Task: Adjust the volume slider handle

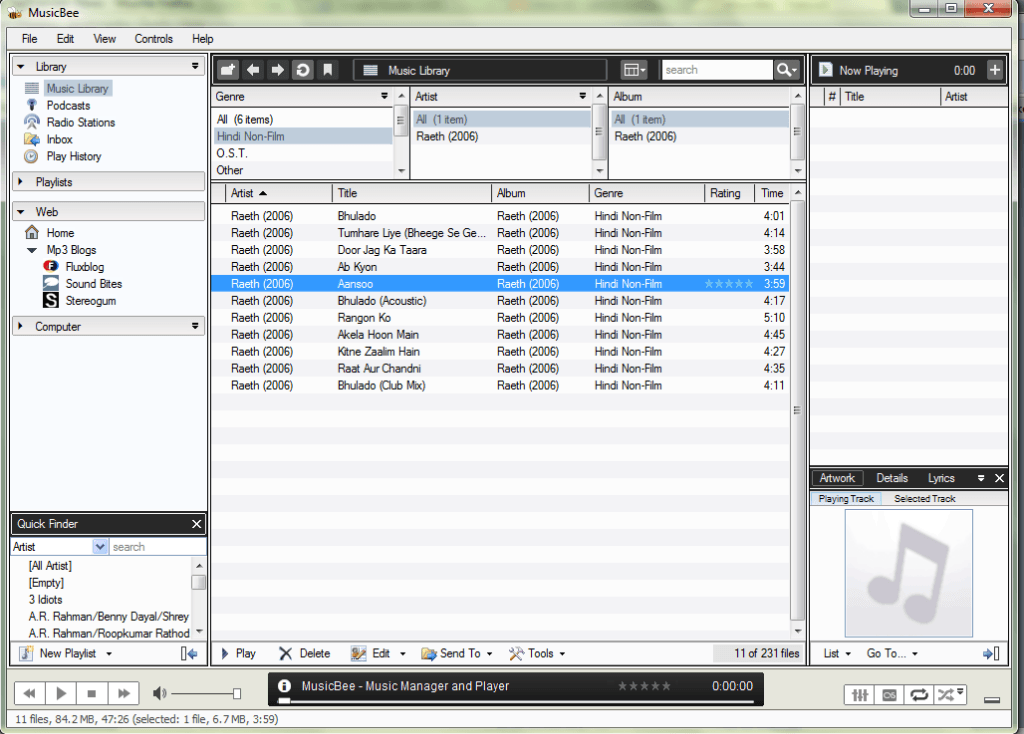Action: (x=236, y=693)
